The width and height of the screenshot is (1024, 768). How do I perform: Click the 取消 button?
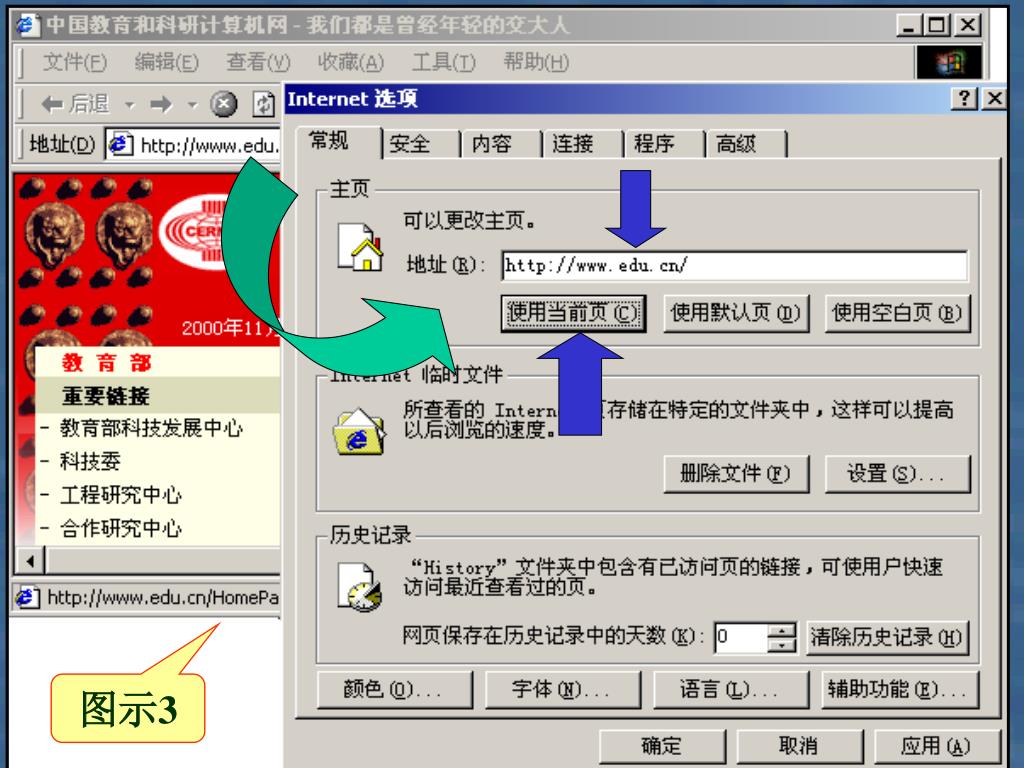[x=799, y=746]
